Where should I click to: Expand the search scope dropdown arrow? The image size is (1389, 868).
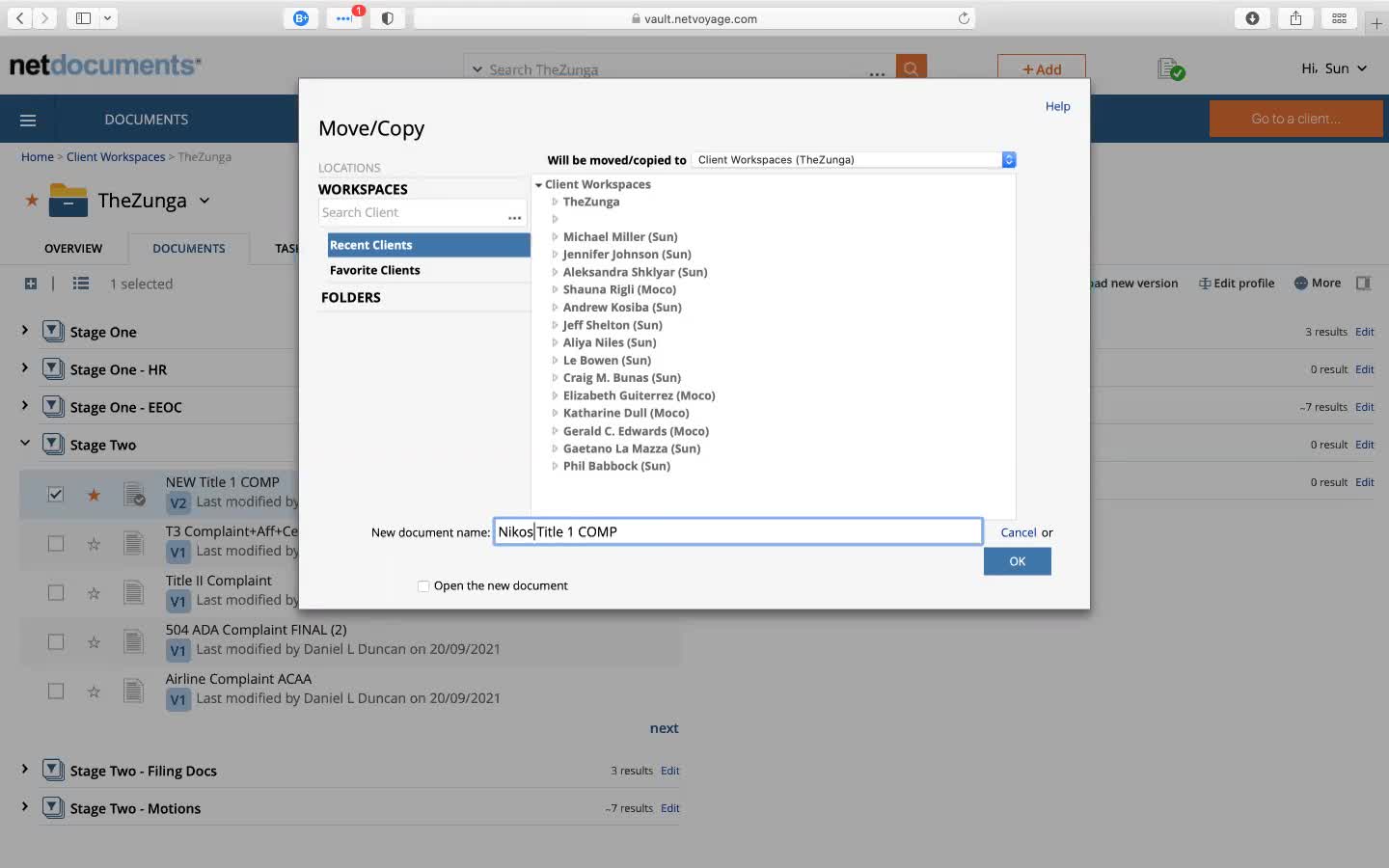click(x=477, y=69)
